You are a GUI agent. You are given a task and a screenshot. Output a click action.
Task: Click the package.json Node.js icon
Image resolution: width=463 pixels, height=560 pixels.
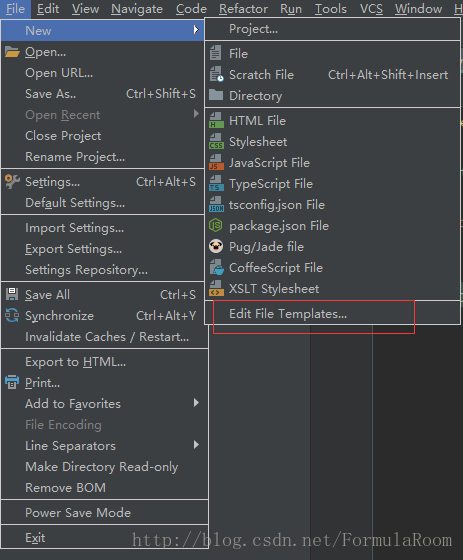tap(216, 226)
